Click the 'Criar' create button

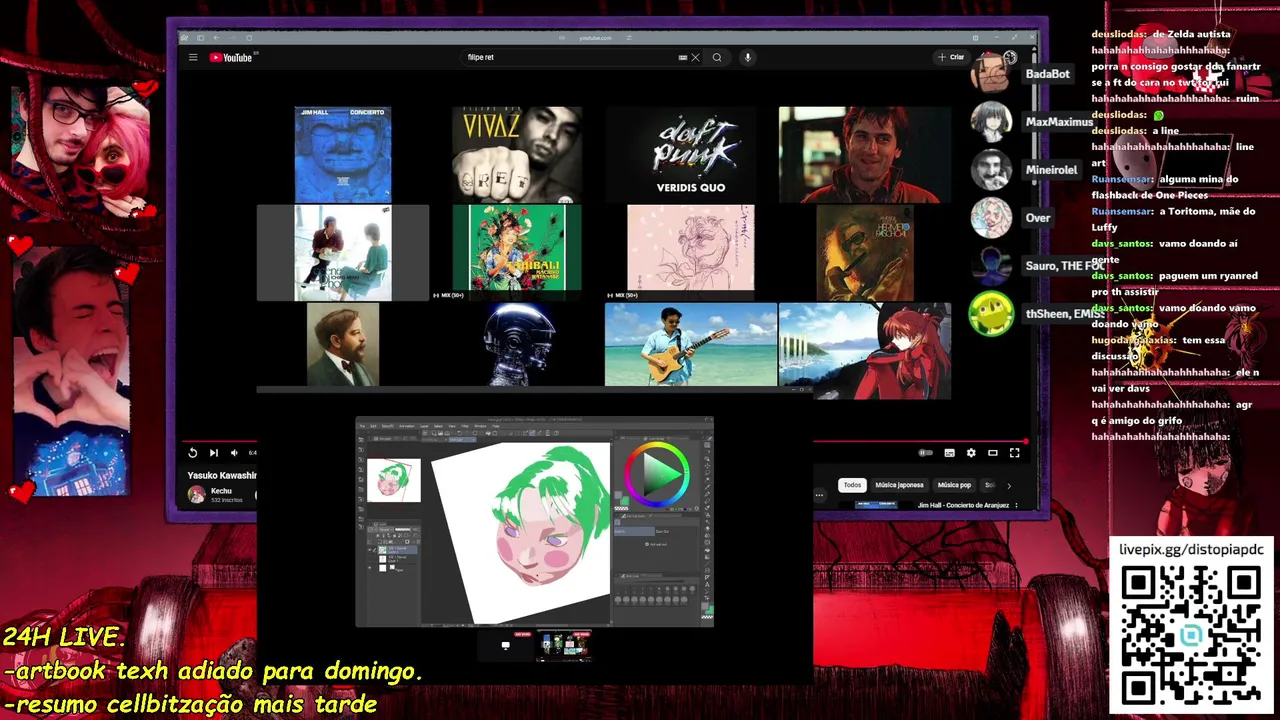pyautogui.click(x=951, y=57)
